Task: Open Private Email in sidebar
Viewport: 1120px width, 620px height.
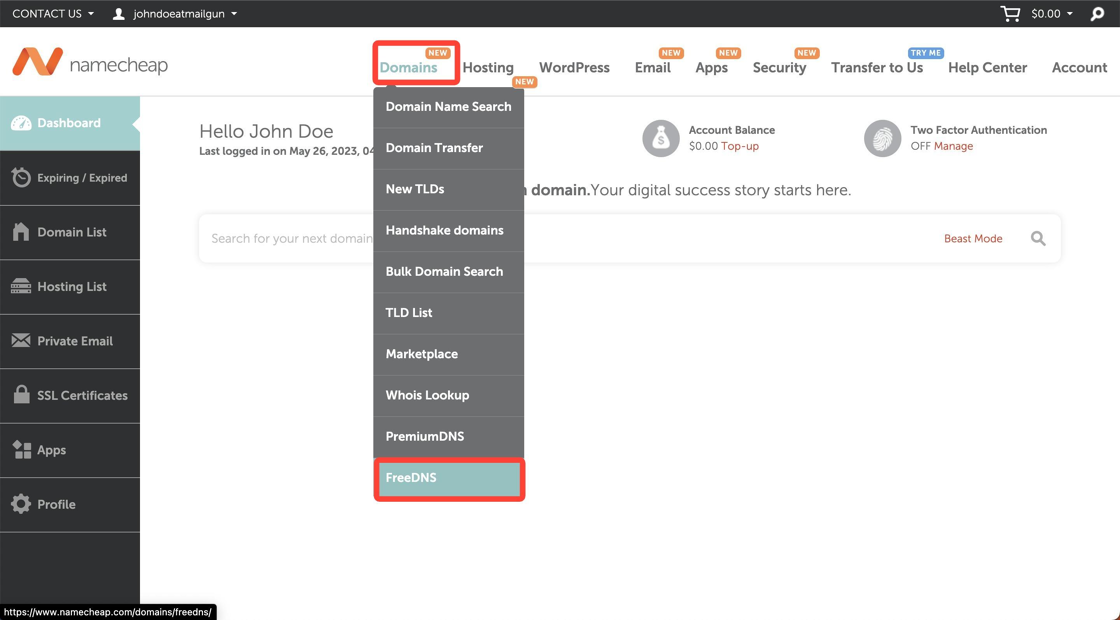Action: 70,341
